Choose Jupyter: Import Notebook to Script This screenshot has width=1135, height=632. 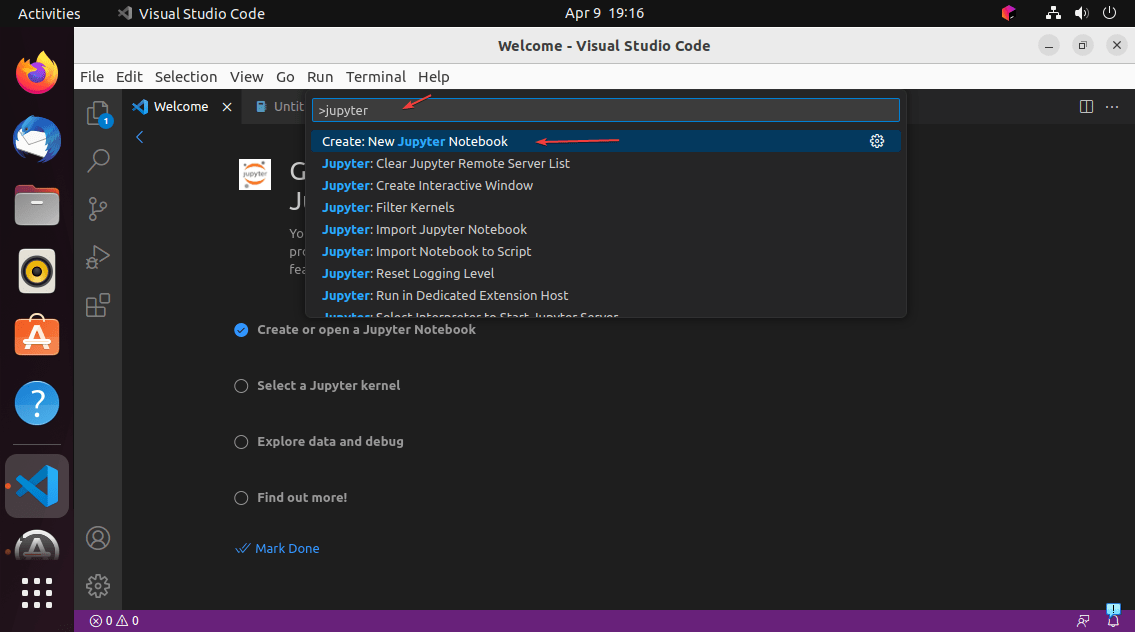(x=606, y=251)
